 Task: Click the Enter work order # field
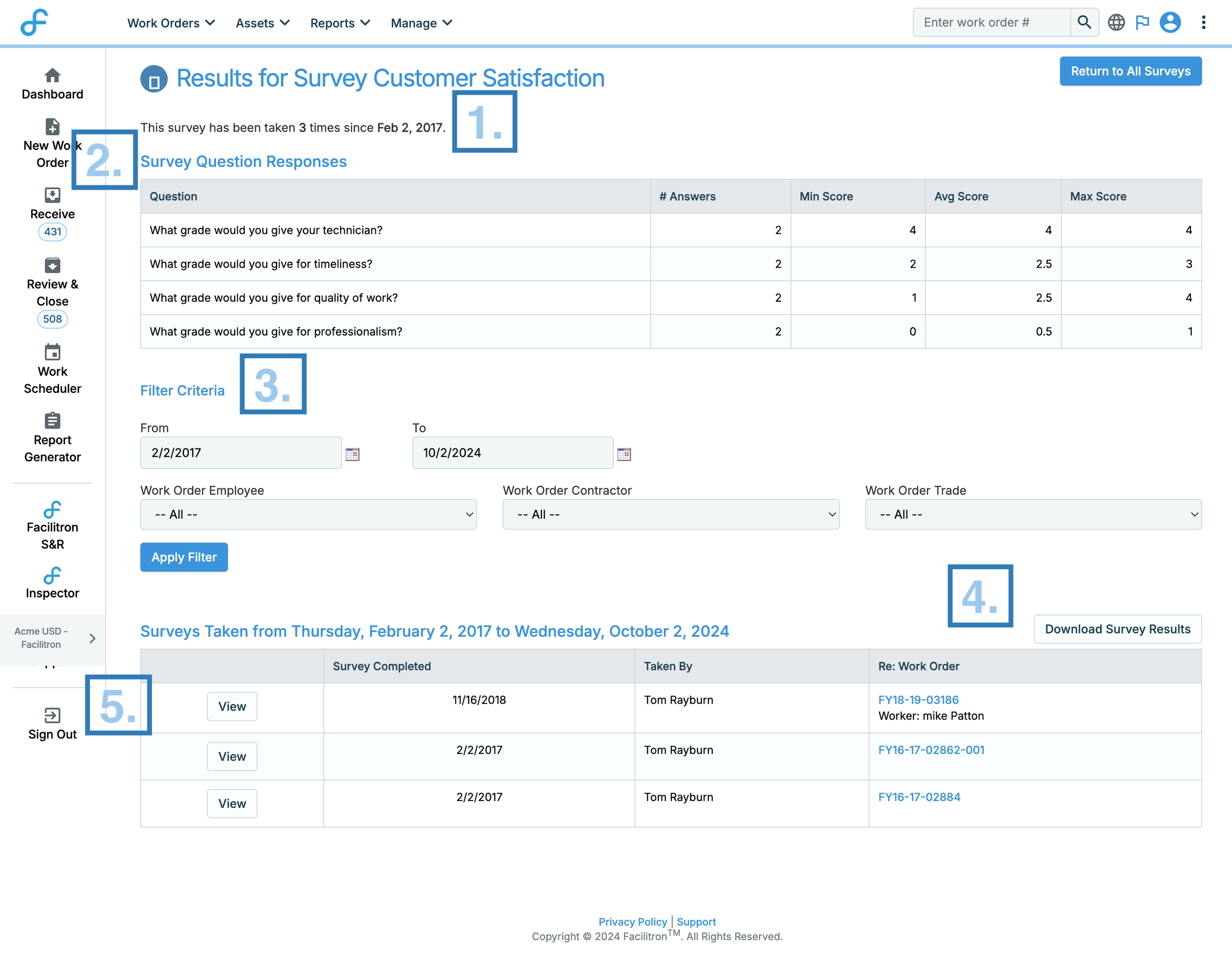(x=991, y=23)
